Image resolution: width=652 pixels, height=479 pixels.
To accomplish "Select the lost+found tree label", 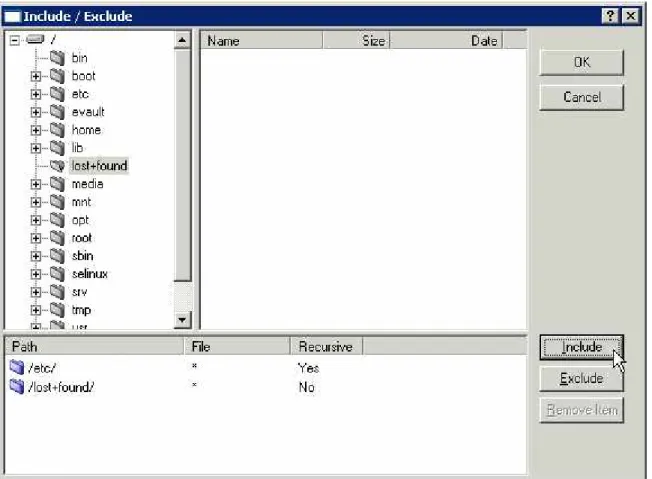I will tap(99, 166).
